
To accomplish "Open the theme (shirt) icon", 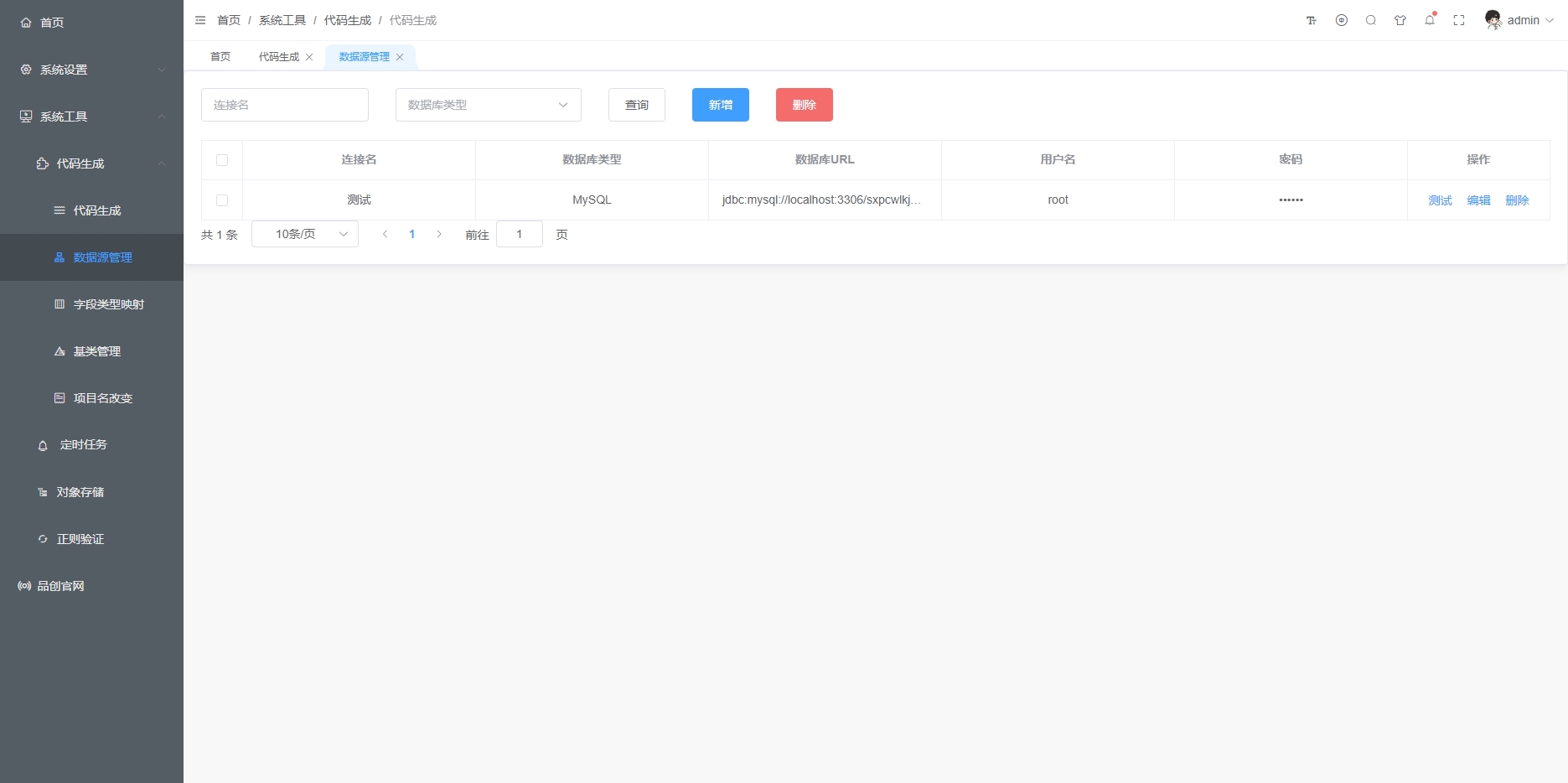I will (1400, 21).
